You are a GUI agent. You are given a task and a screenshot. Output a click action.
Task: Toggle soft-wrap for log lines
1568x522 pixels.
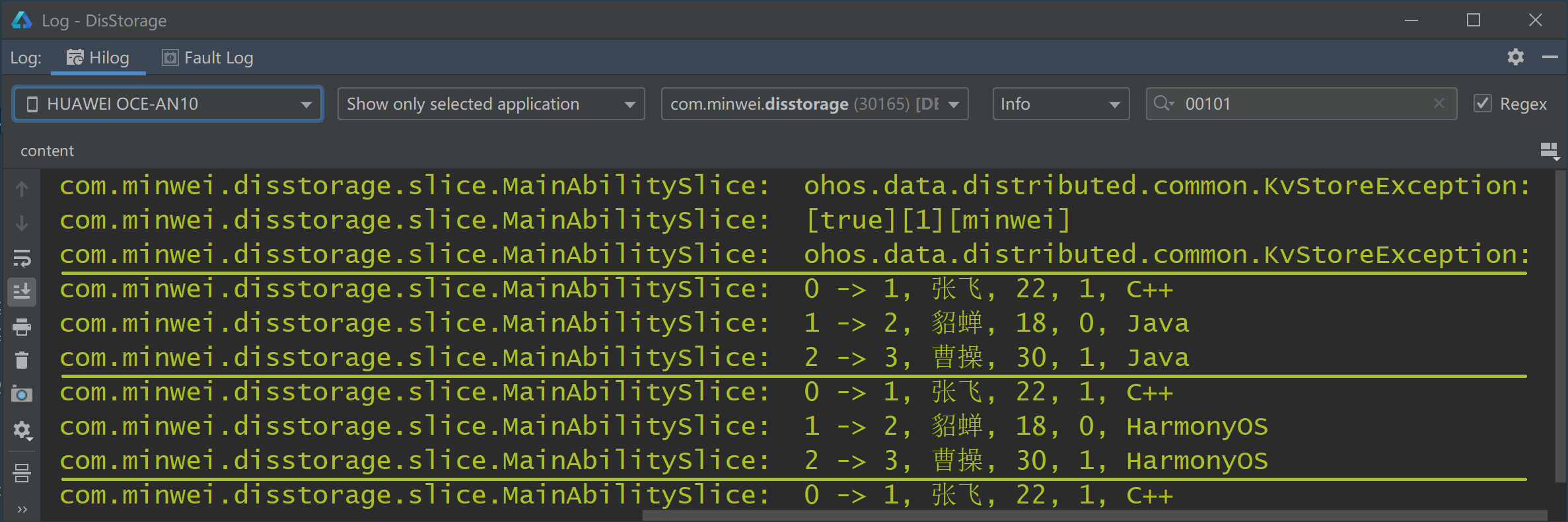click(22, 258)
